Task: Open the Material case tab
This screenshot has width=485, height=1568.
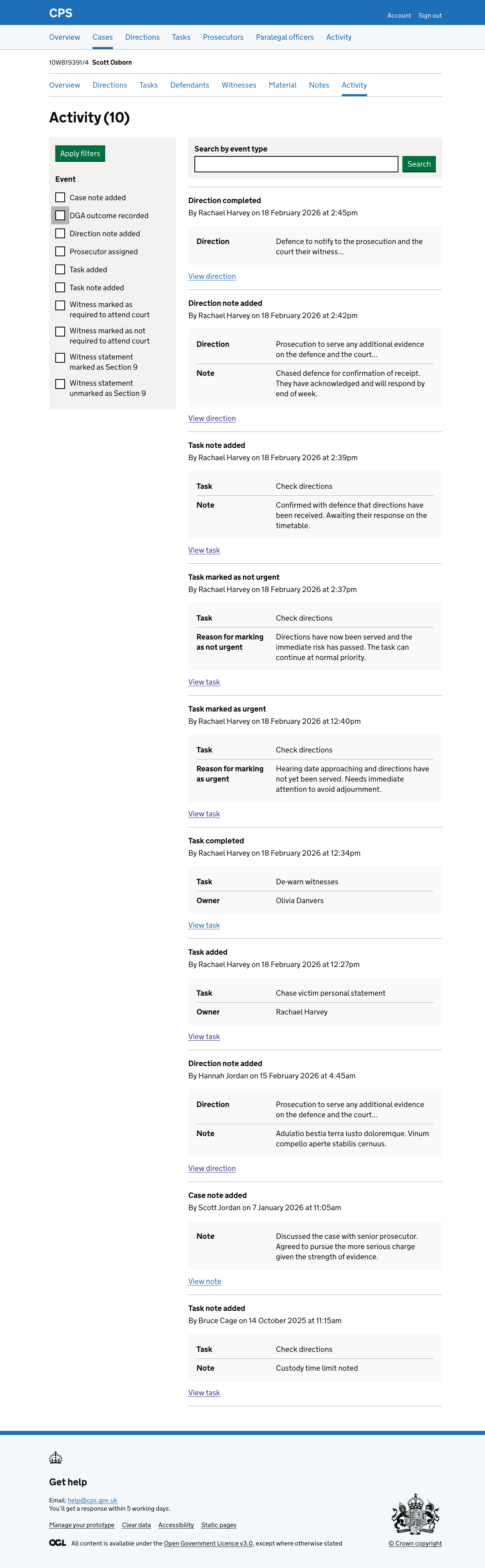Action: pos(282,85)
